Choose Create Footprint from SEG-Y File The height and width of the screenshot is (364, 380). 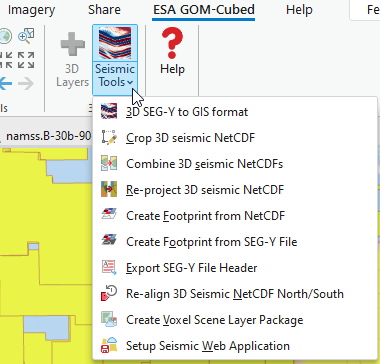(x=211, y=241)
